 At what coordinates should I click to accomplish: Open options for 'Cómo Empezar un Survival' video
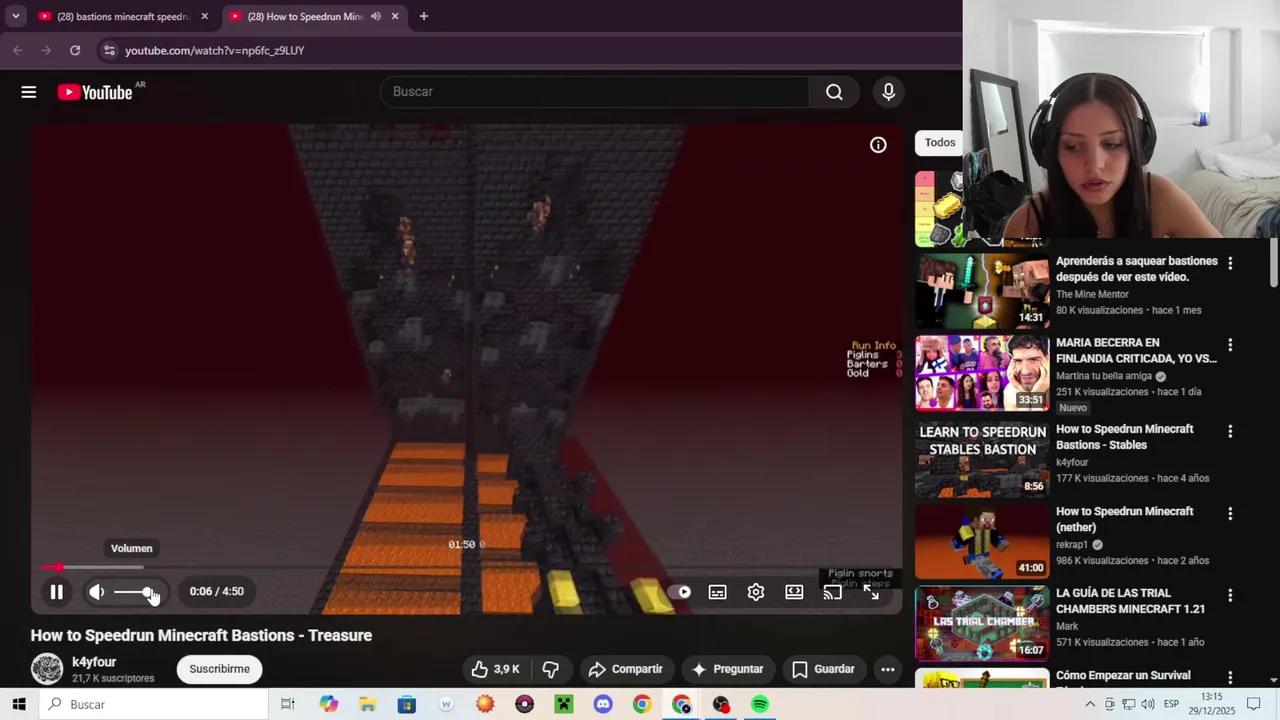[1230, 677]
